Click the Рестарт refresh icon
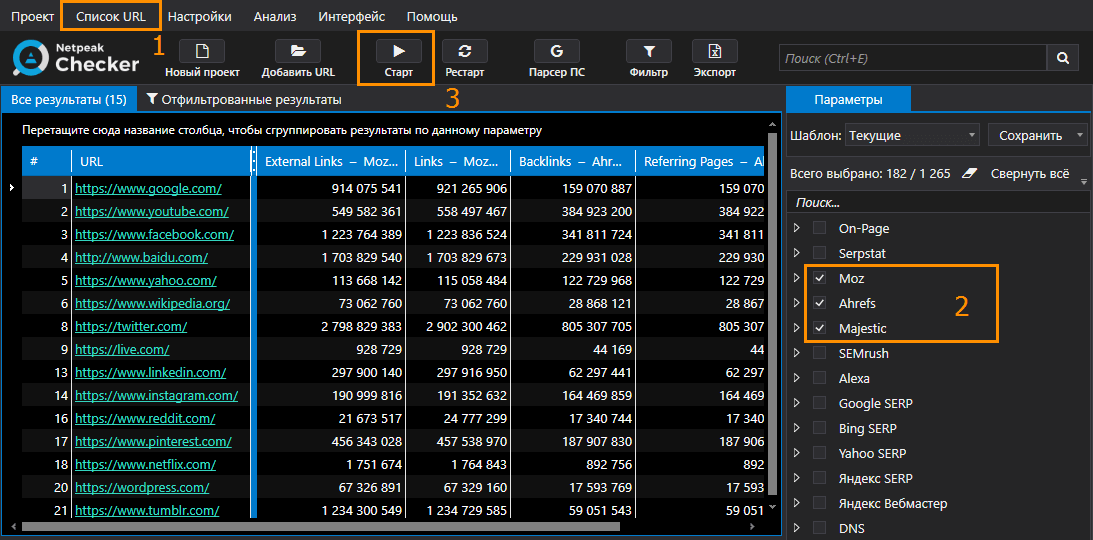This screenshot has height=540, width=1093. point(465,52)
